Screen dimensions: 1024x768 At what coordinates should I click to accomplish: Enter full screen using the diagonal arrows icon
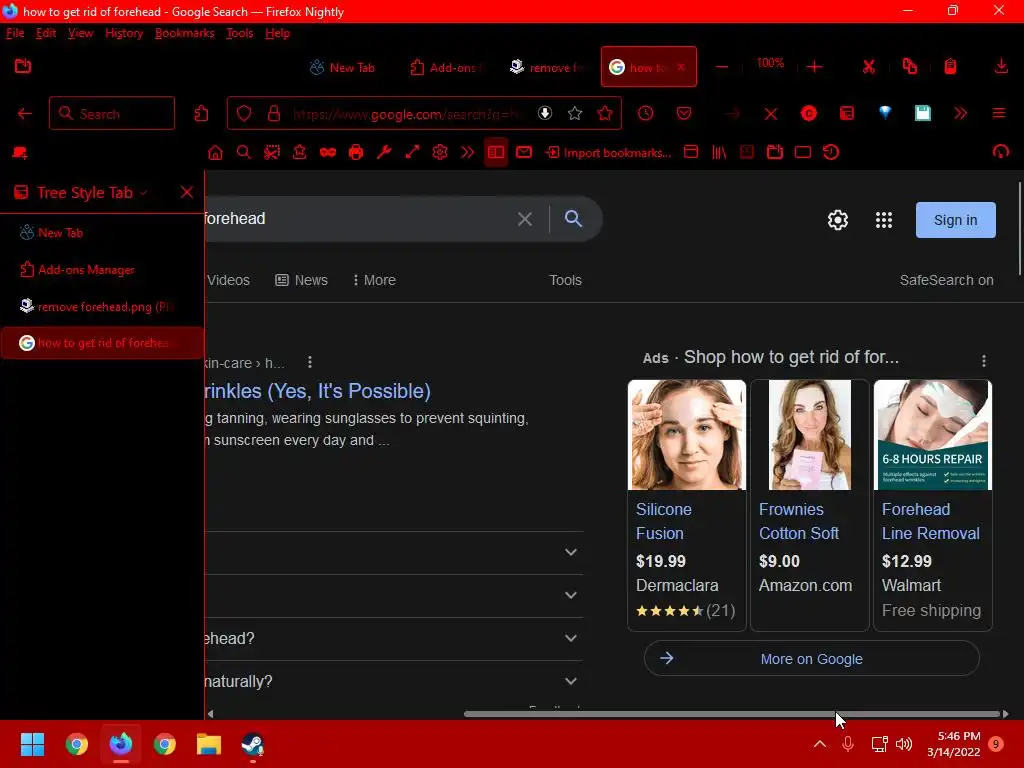pyautogui.click(x=412, y=153)
